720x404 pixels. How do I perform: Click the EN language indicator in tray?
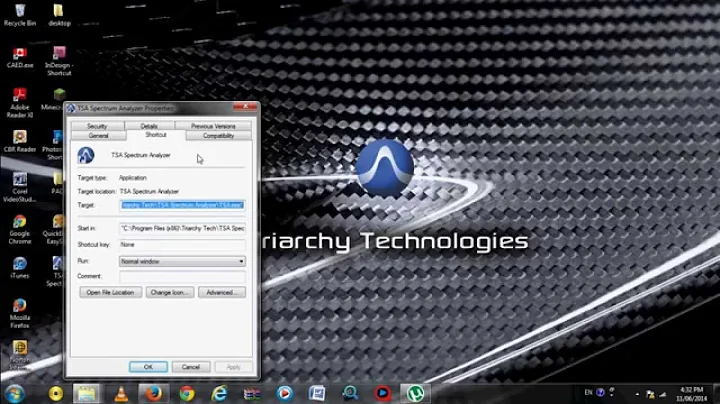[588, 393]
